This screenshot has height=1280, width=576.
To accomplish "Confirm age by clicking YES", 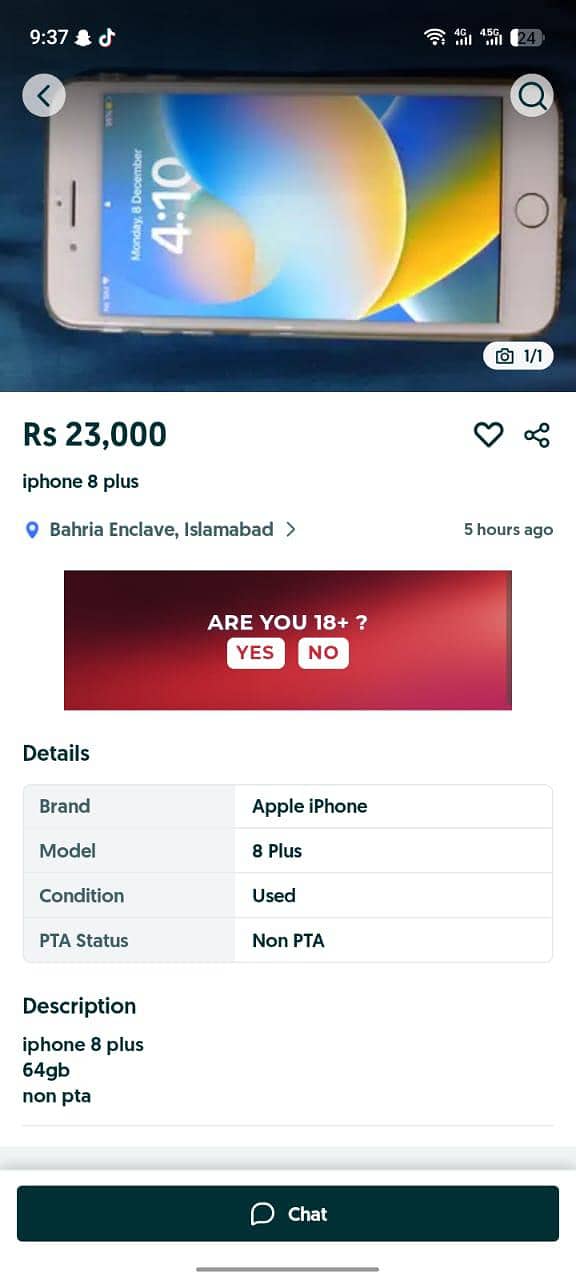I will pyautogui.click(x=256, y=652).
